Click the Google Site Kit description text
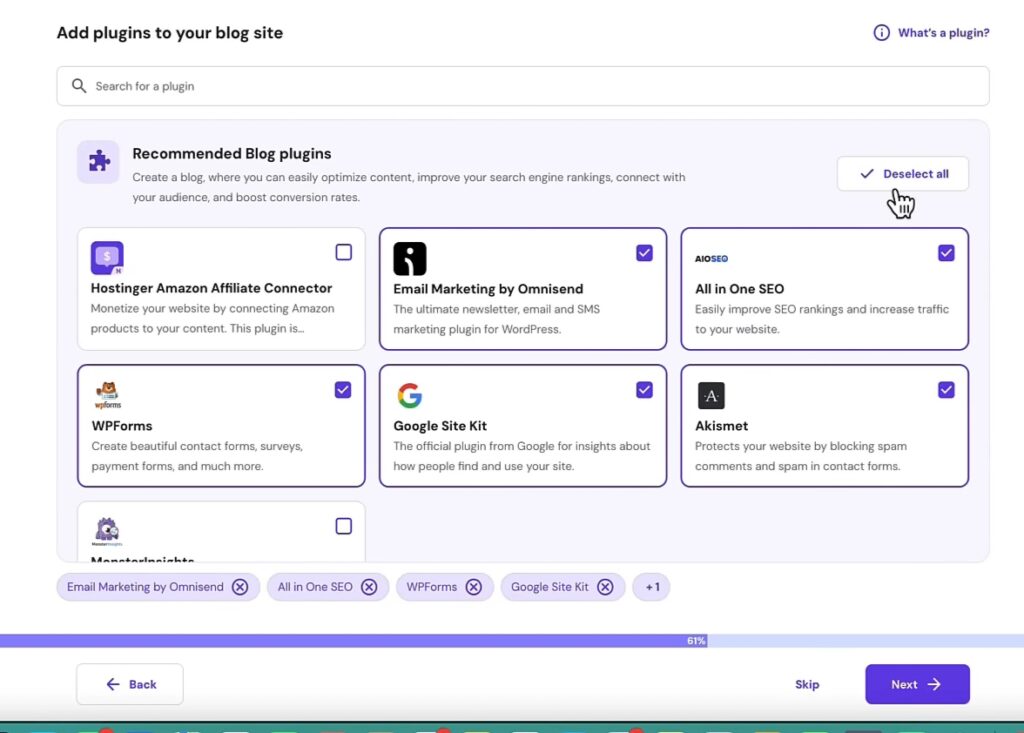Image resolution: width=1024 pixels, height=733 pixels. click(x=522, y=456)
